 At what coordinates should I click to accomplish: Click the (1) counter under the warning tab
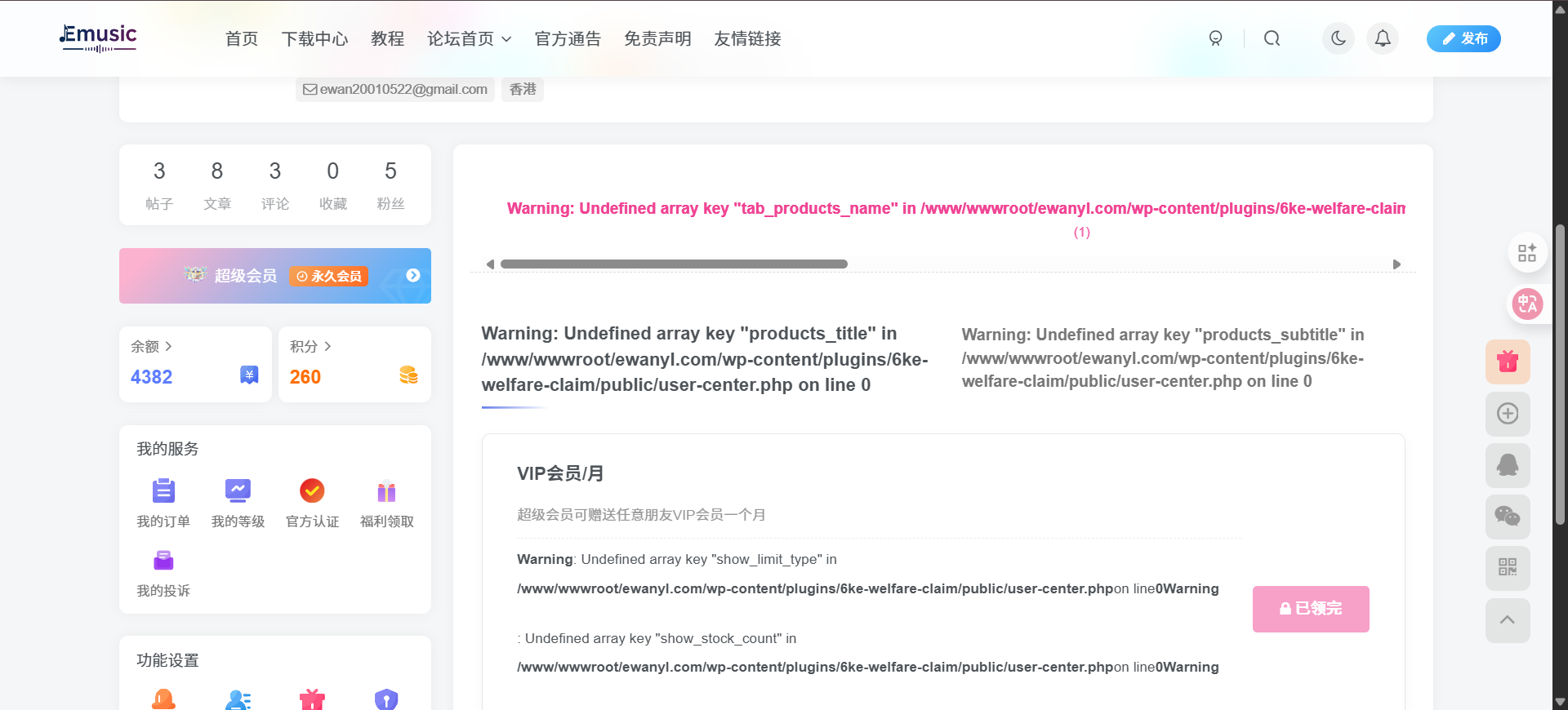1082,233
